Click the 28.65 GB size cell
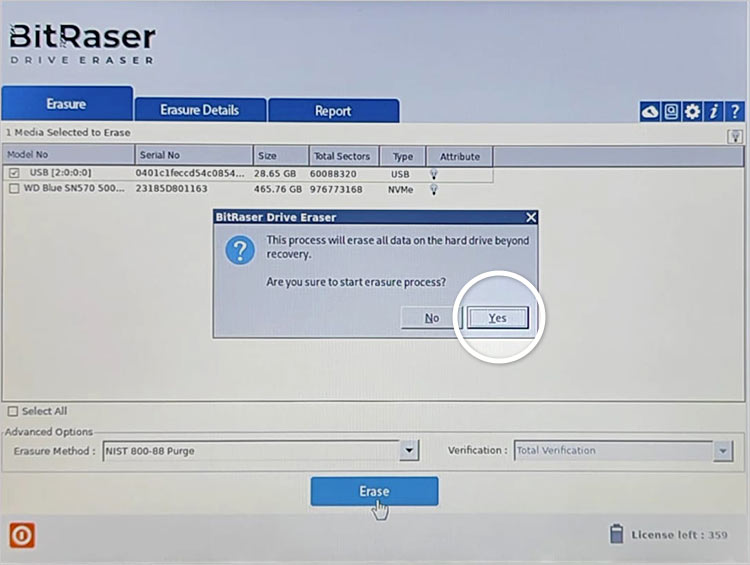This screenshot has width=750, height=565. click(275, 174)
